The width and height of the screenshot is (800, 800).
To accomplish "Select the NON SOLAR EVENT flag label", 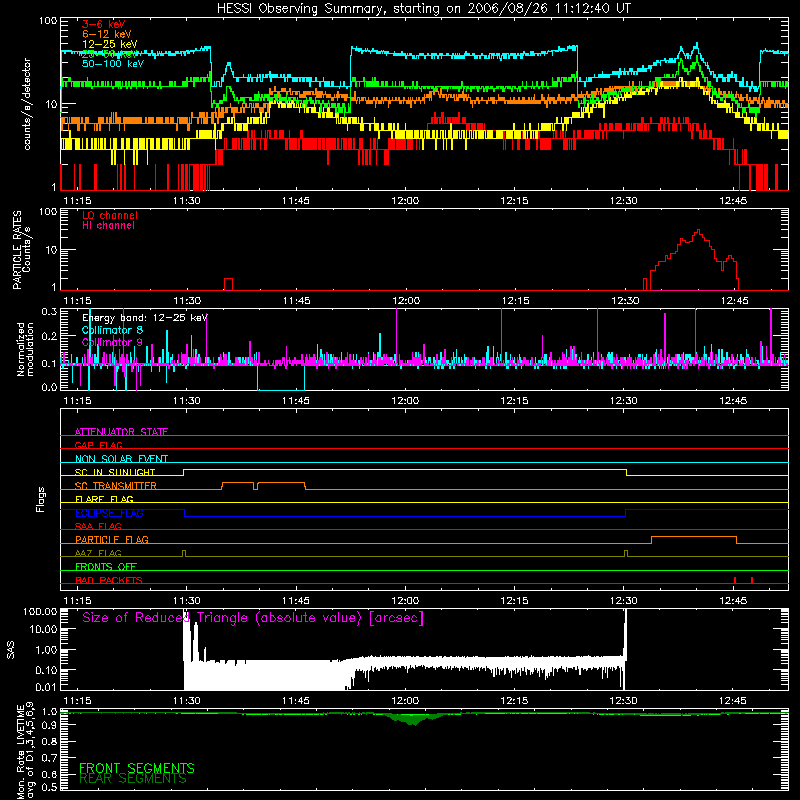I will tap(121, 459).
